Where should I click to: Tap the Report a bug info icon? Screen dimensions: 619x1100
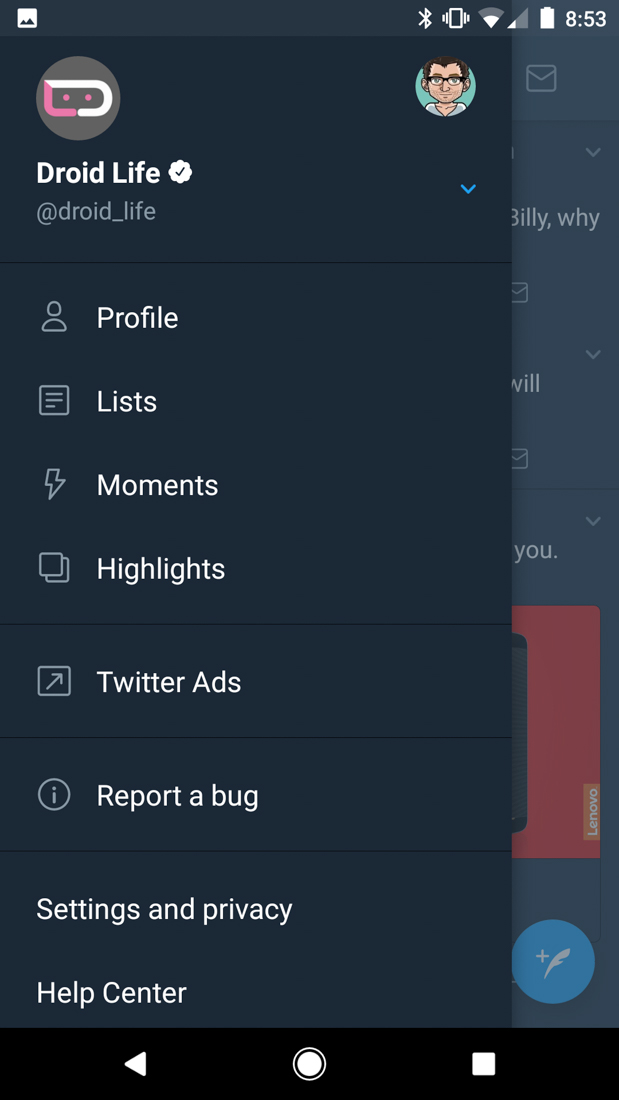tap(54, 795)
